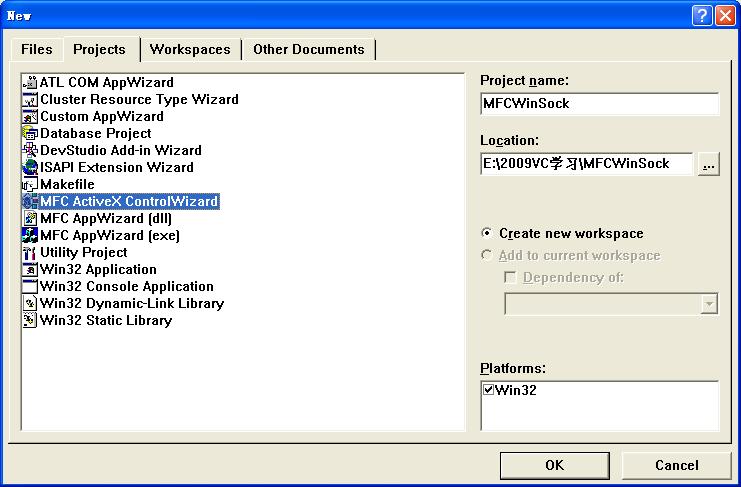Click the MFC AppWizard (exe) icon
The width and height of the screenshot is (741, 487).
tap(30, 235)
